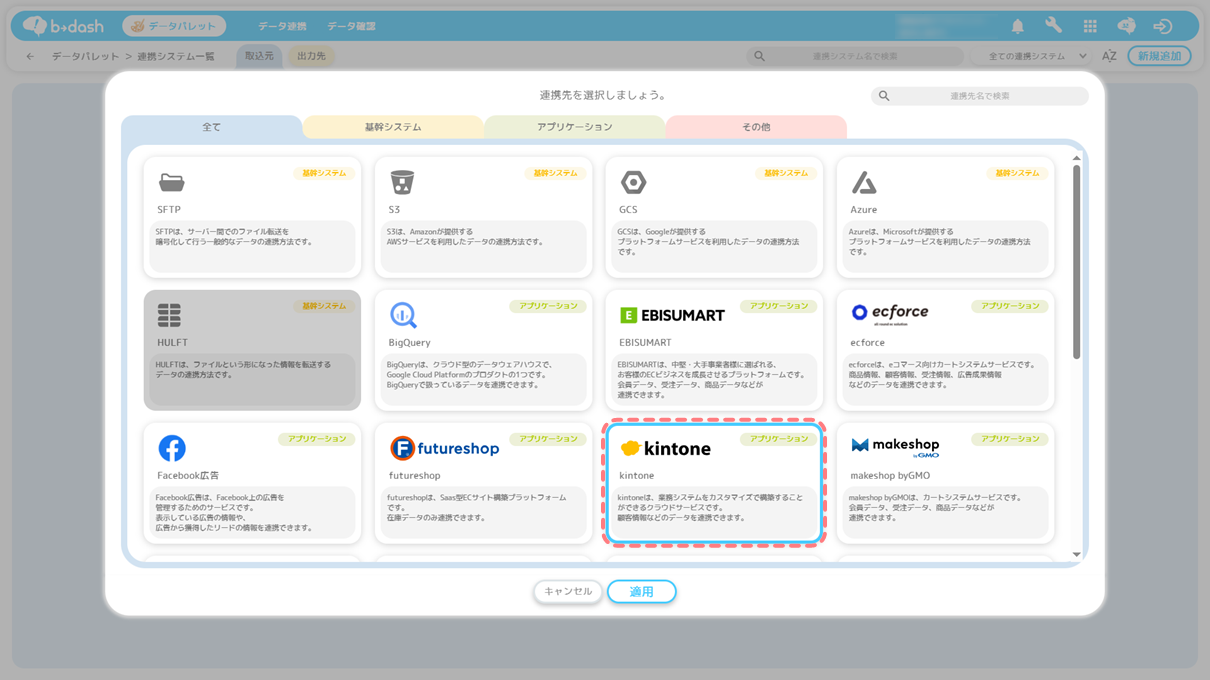
Task: Switch to the 基幹システム tab
Action: (x=393, y=127)
